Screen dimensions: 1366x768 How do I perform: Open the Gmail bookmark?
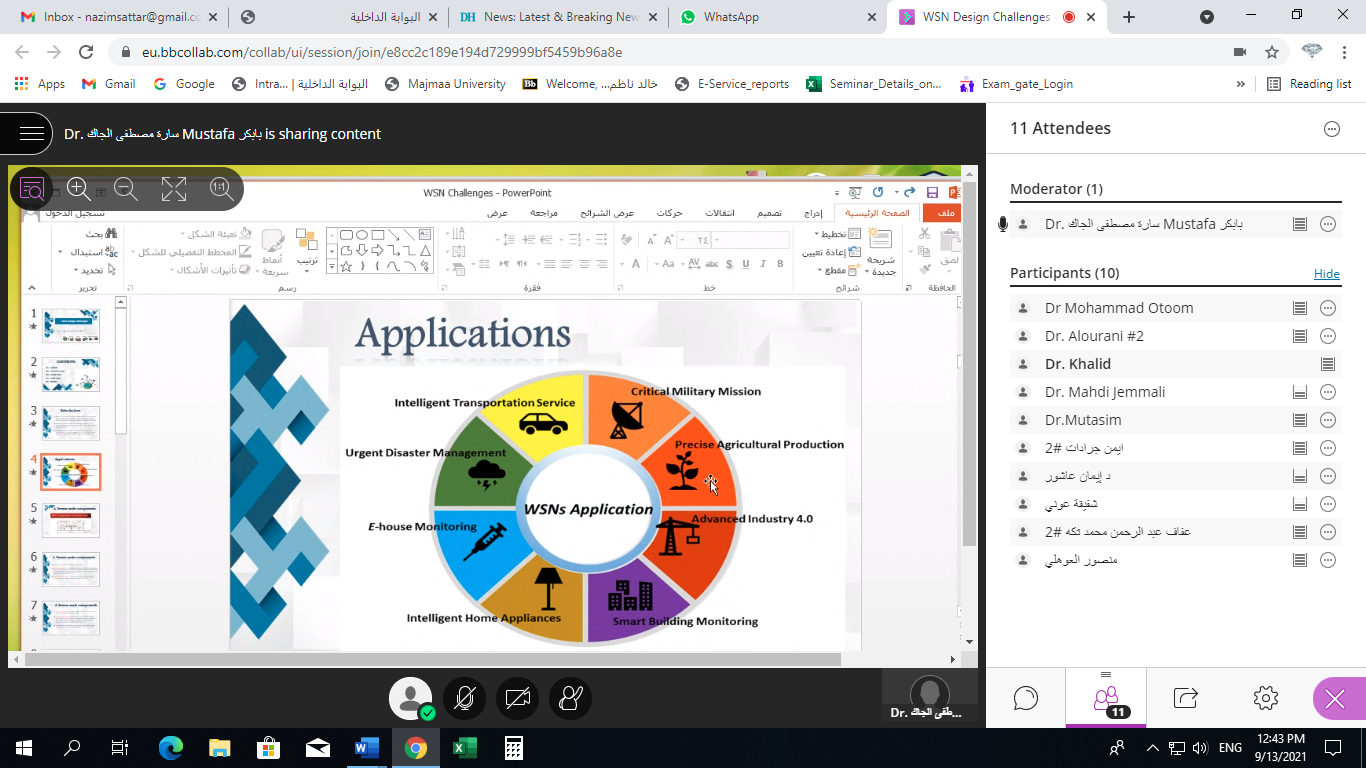pos(108,84)
